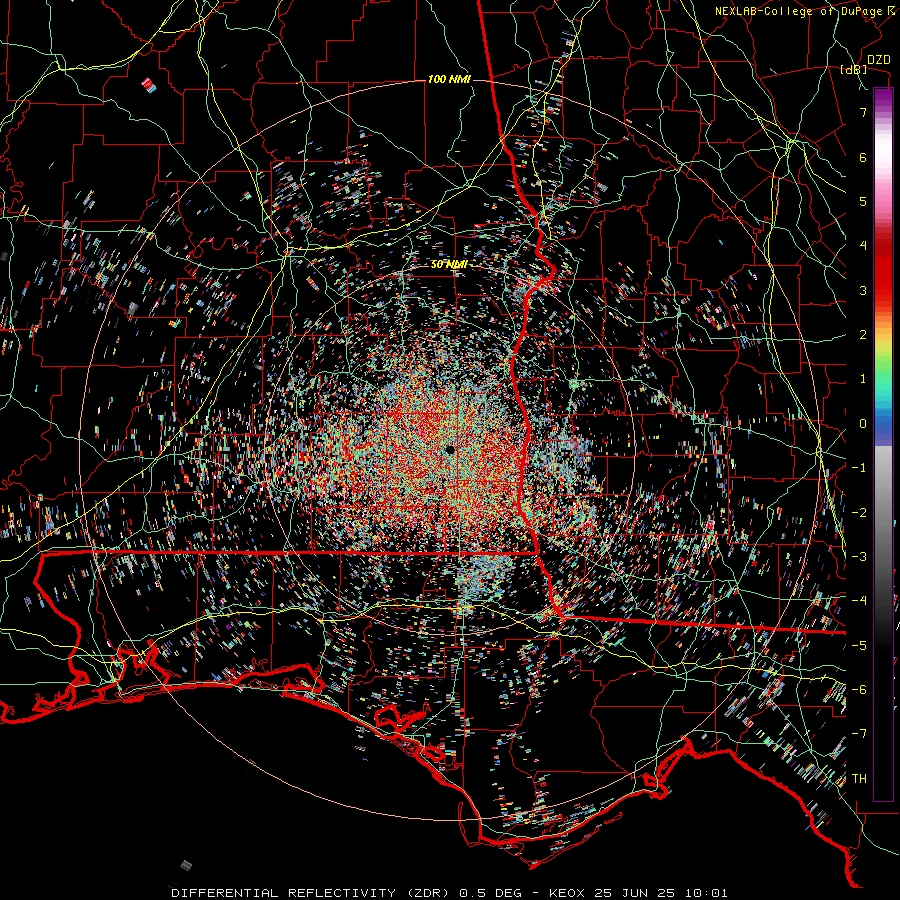Select the 25 JUN 25 date in the caption
The width and height of the screenshot is (900, 900).
(634, 893)
